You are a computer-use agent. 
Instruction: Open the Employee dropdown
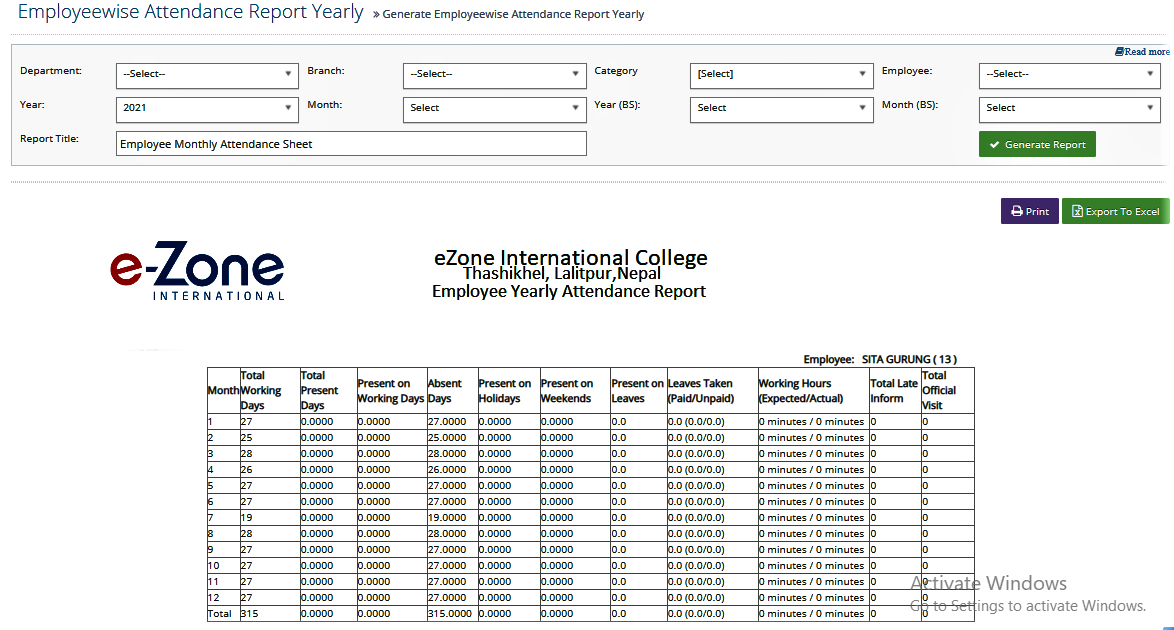(x=1069, y=74)
